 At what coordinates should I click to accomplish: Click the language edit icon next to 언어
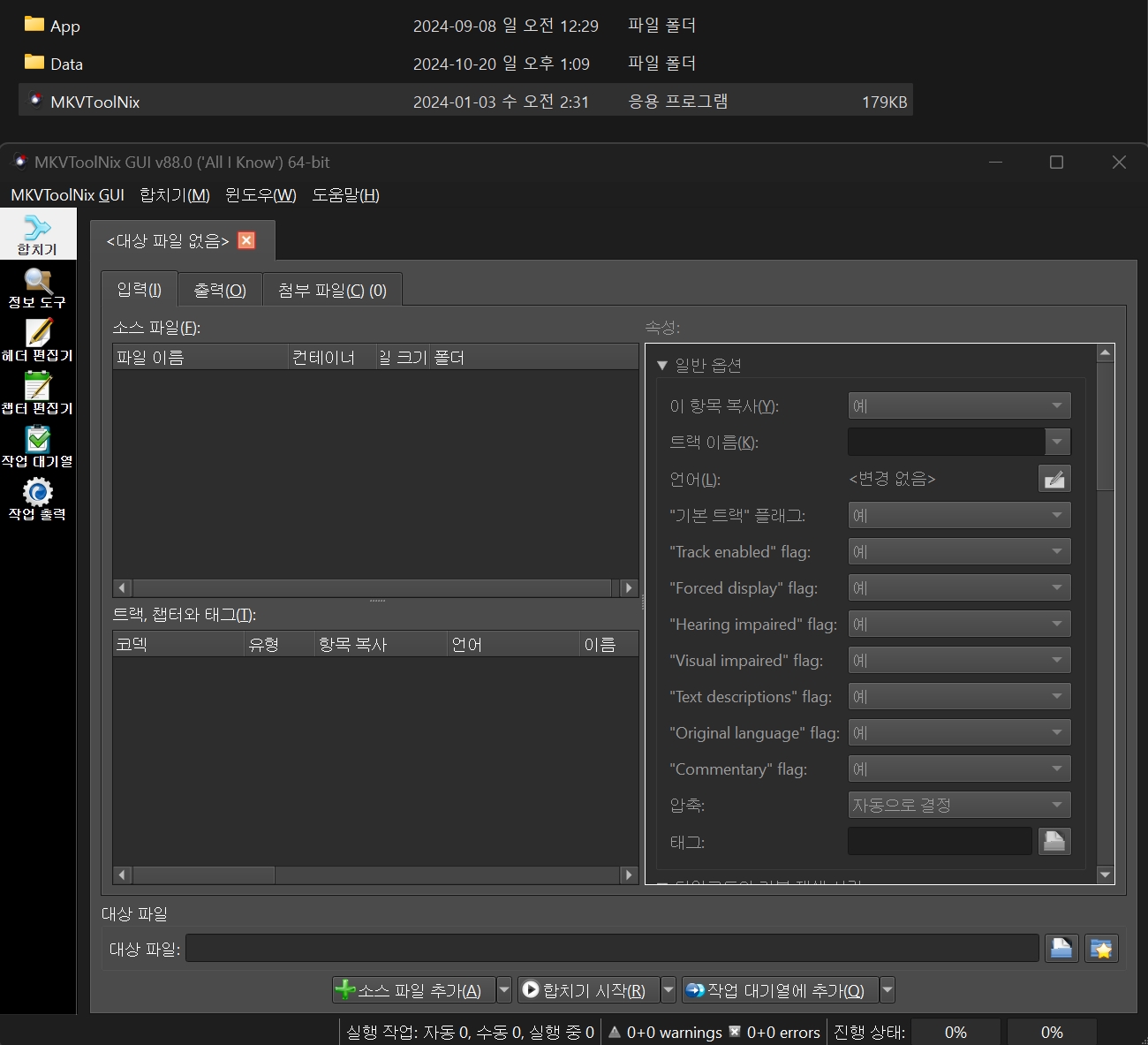click(x=1054, y=479)
